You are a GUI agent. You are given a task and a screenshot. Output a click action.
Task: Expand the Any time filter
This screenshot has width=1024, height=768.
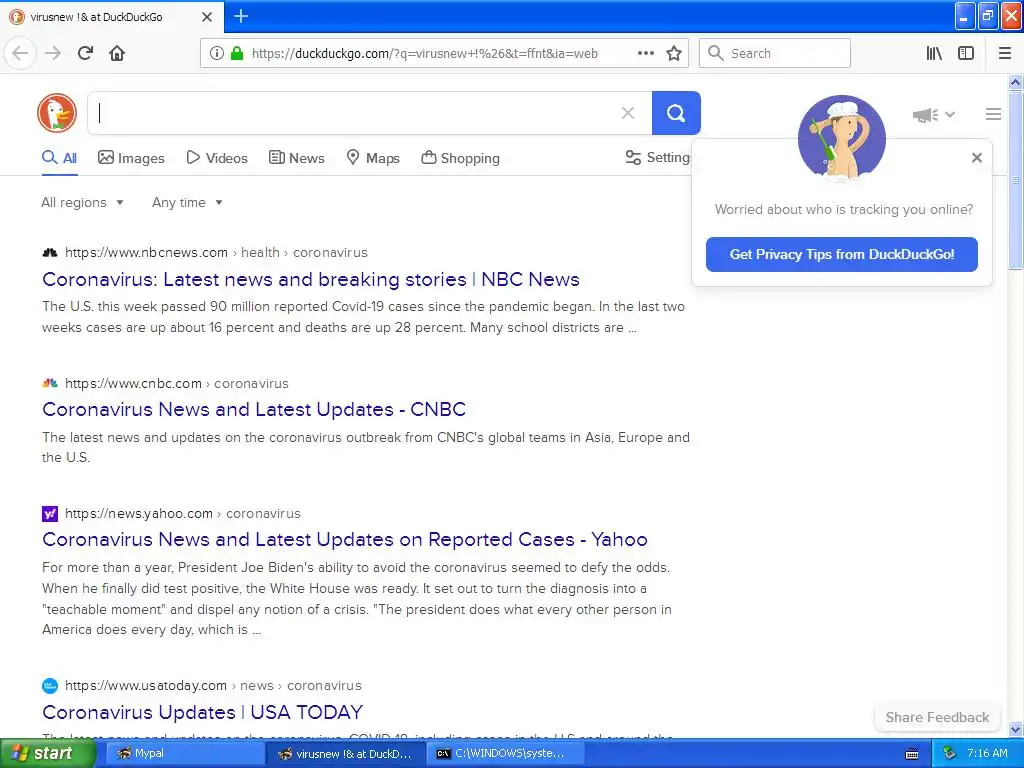click(187, 202)
